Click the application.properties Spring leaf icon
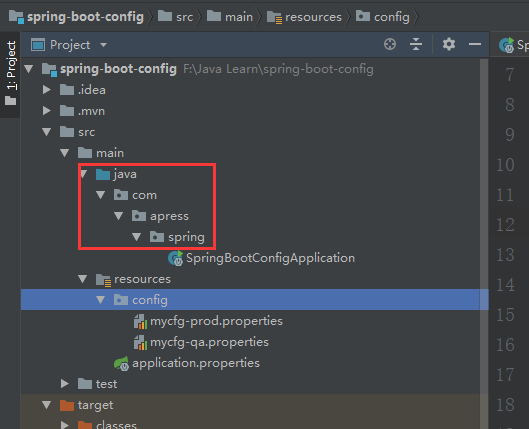This screenshot has width=529, height=429. pyautogui.click(x=121, y=364)
